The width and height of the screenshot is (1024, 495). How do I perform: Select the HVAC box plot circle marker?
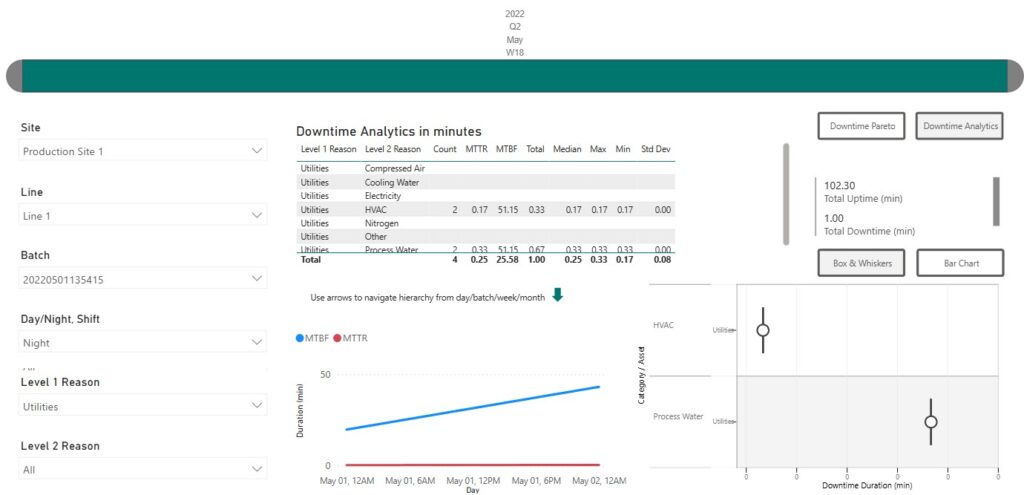click(763, 330)
